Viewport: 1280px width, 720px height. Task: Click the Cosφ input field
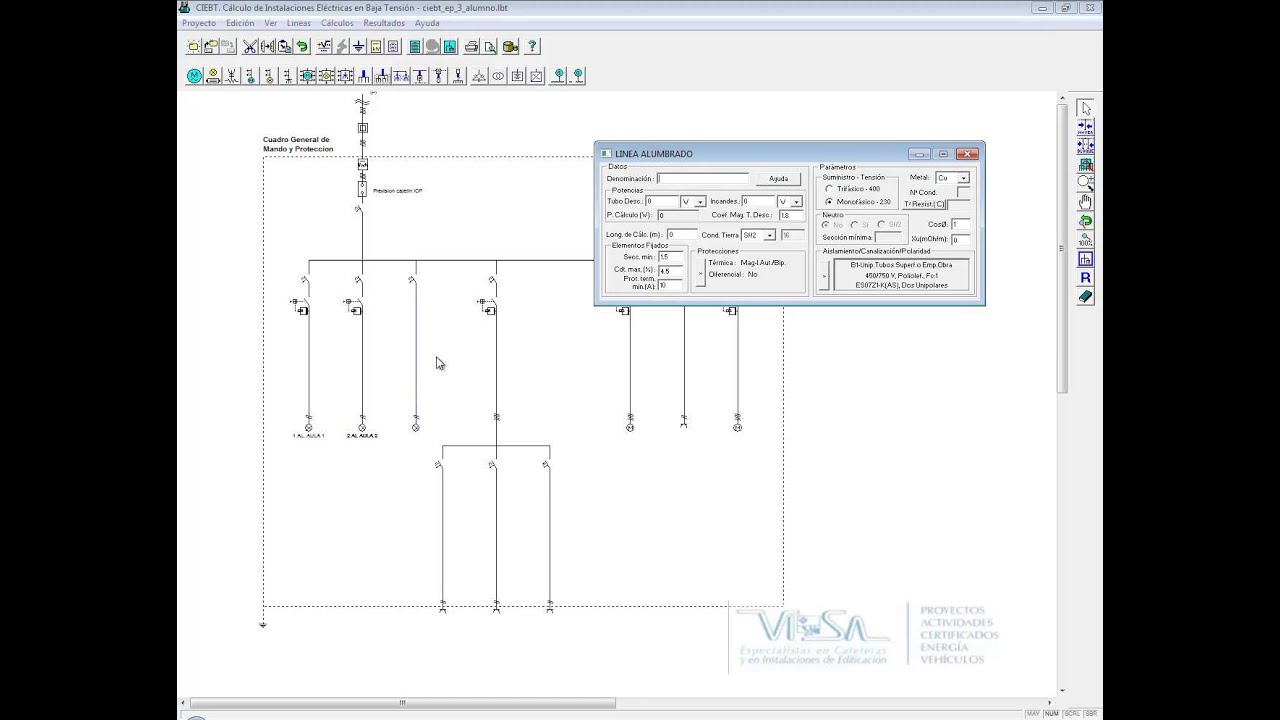tap(961, 225)
